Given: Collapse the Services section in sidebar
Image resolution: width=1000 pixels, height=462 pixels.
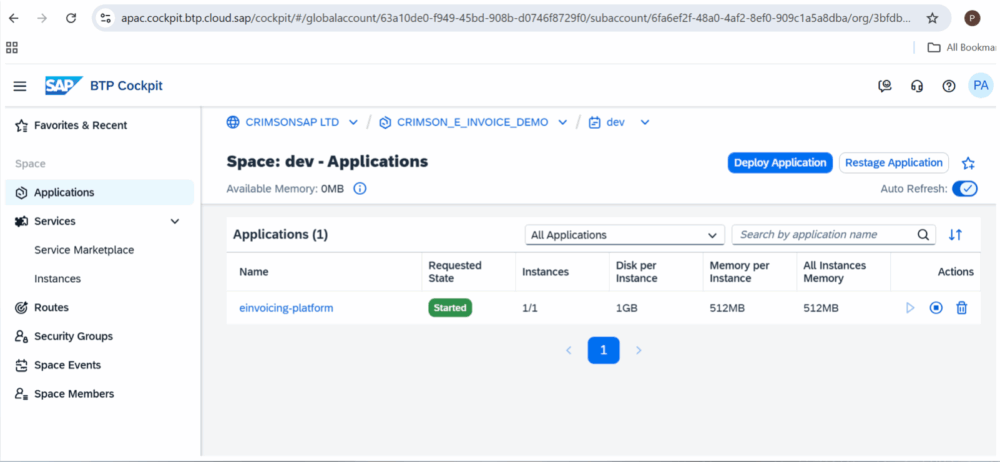Looking at the screenshot, I should coord(175,221).
